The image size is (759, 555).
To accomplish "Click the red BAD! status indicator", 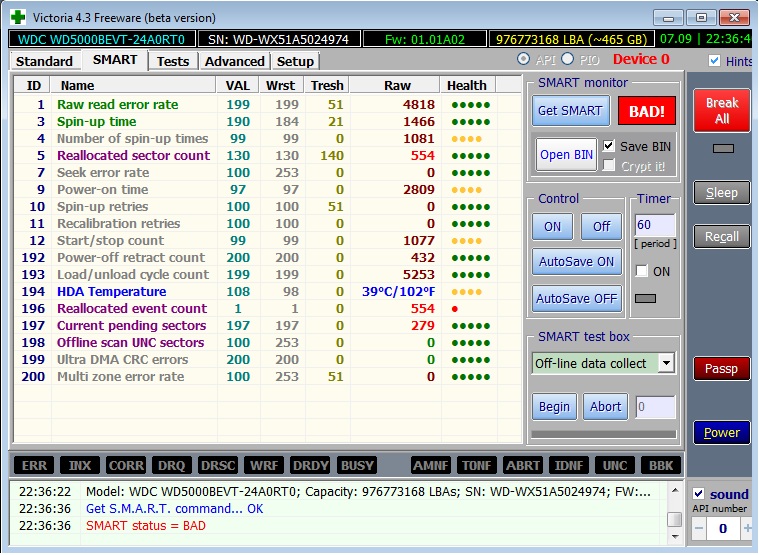I will coord(646,111).
